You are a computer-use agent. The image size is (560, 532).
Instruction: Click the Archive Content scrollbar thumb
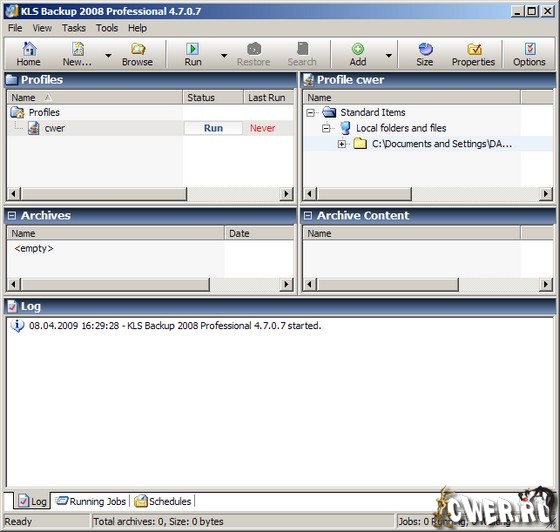388,285
